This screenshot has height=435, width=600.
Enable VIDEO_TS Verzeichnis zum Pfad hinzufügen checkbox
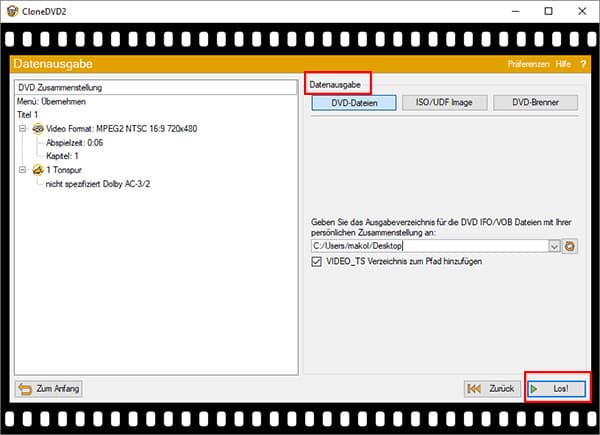[x=316, y=262]
